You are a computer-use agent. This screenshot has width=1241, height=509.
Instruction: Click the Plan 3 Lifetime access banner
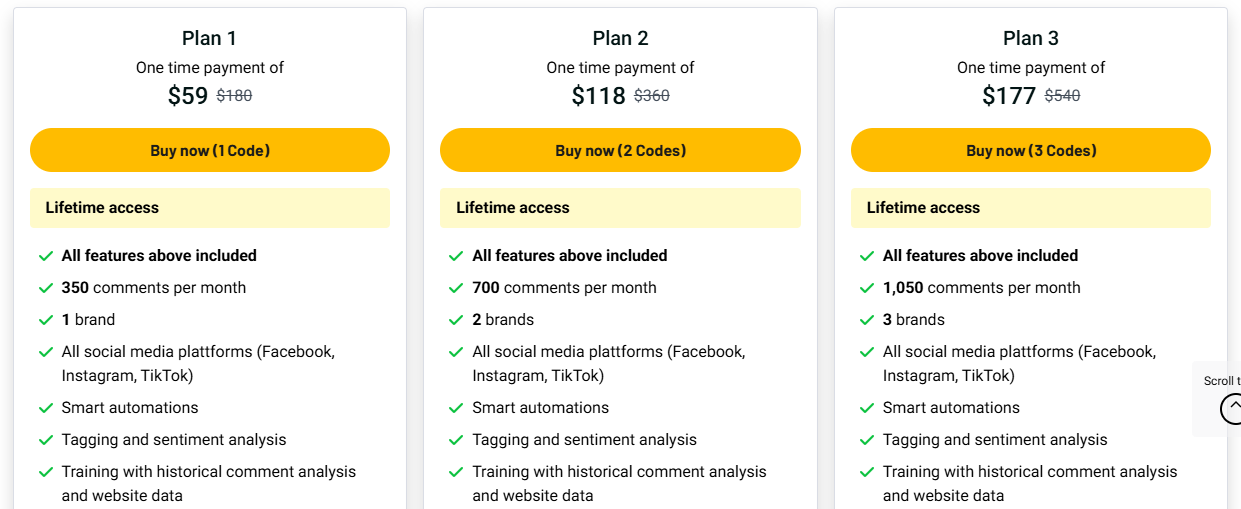tap(1031, 208)
